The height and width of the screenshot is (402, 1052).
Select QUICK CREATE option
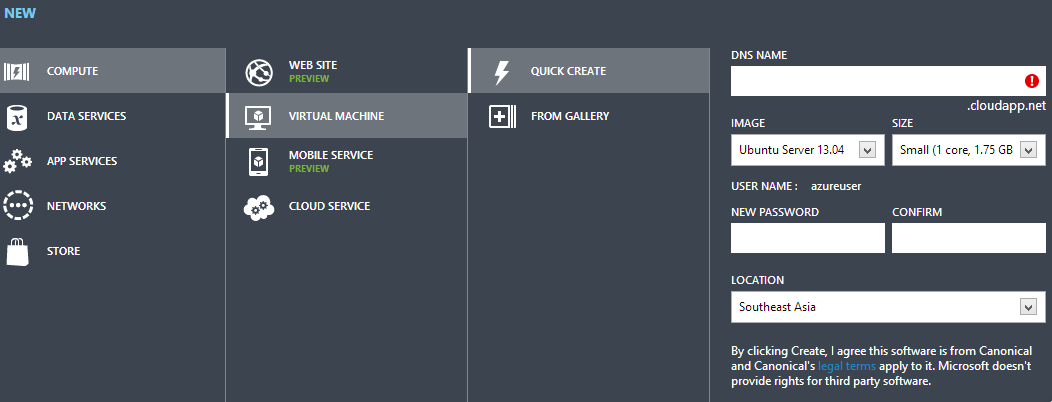point(588,70)
